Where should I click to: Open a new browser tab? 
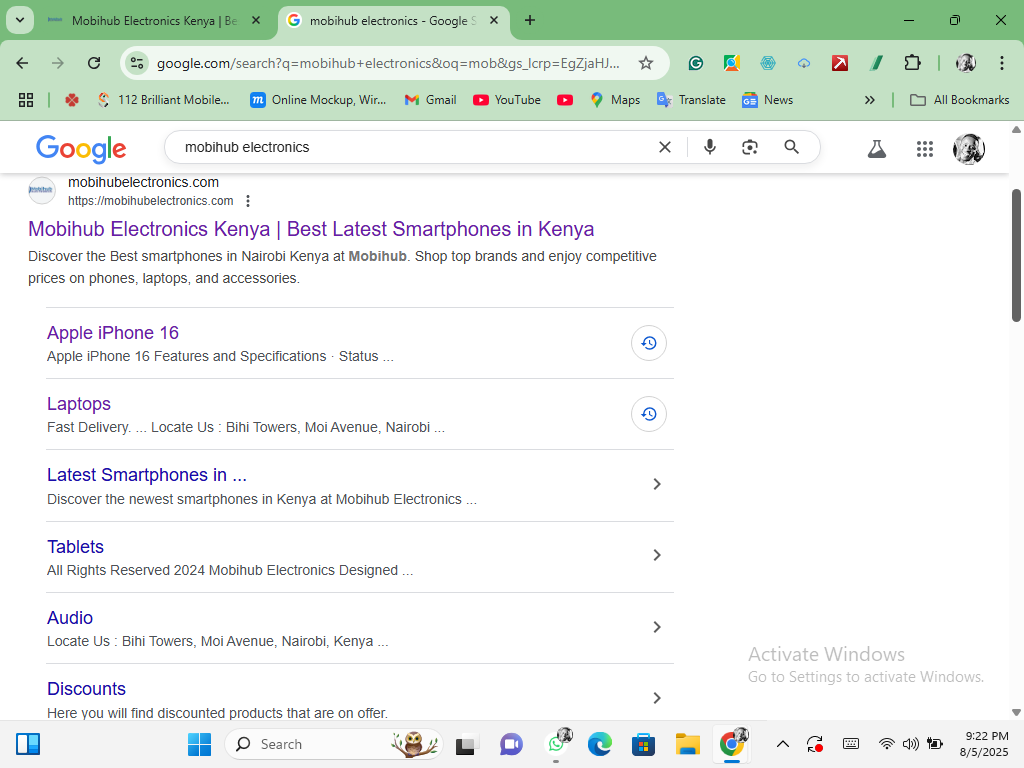530,20
